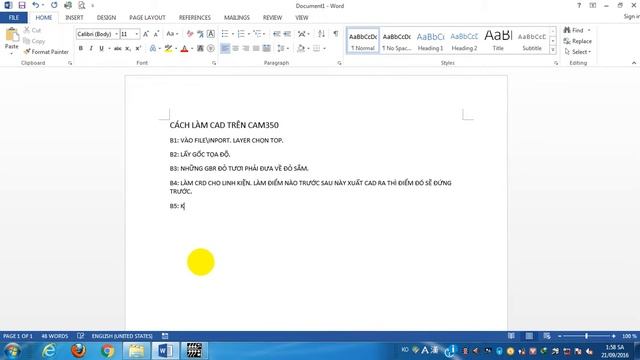
Task: Click the Windows Start button
Action: point(12,351)
